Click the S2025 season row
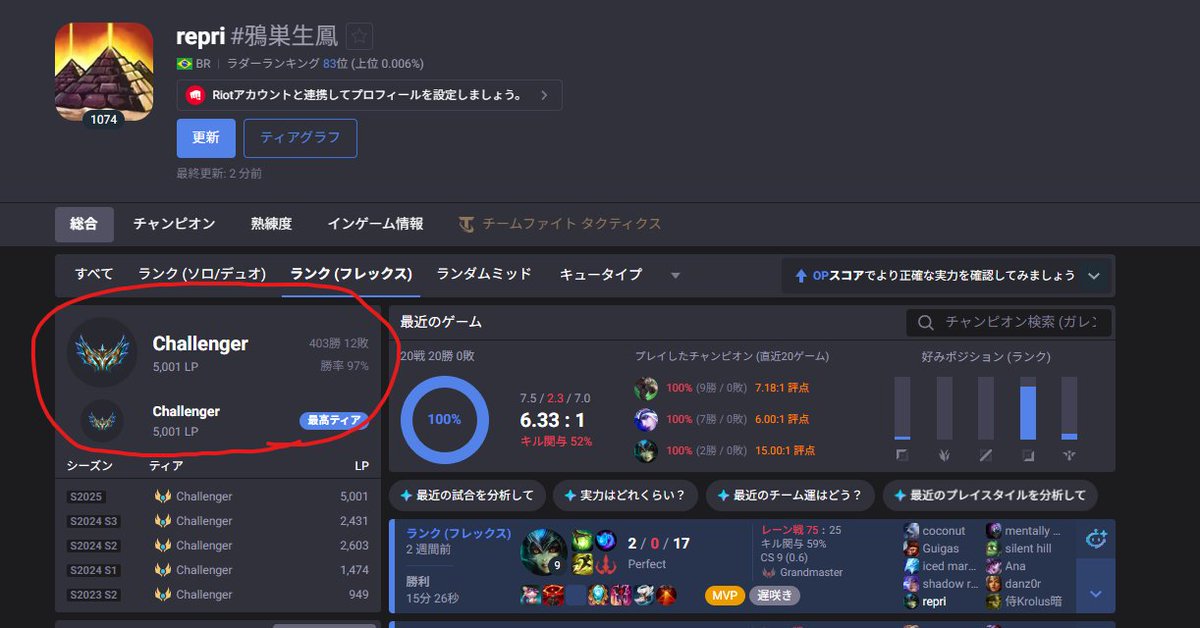Viewport: 1200px width, 628px height. [218, 497]
